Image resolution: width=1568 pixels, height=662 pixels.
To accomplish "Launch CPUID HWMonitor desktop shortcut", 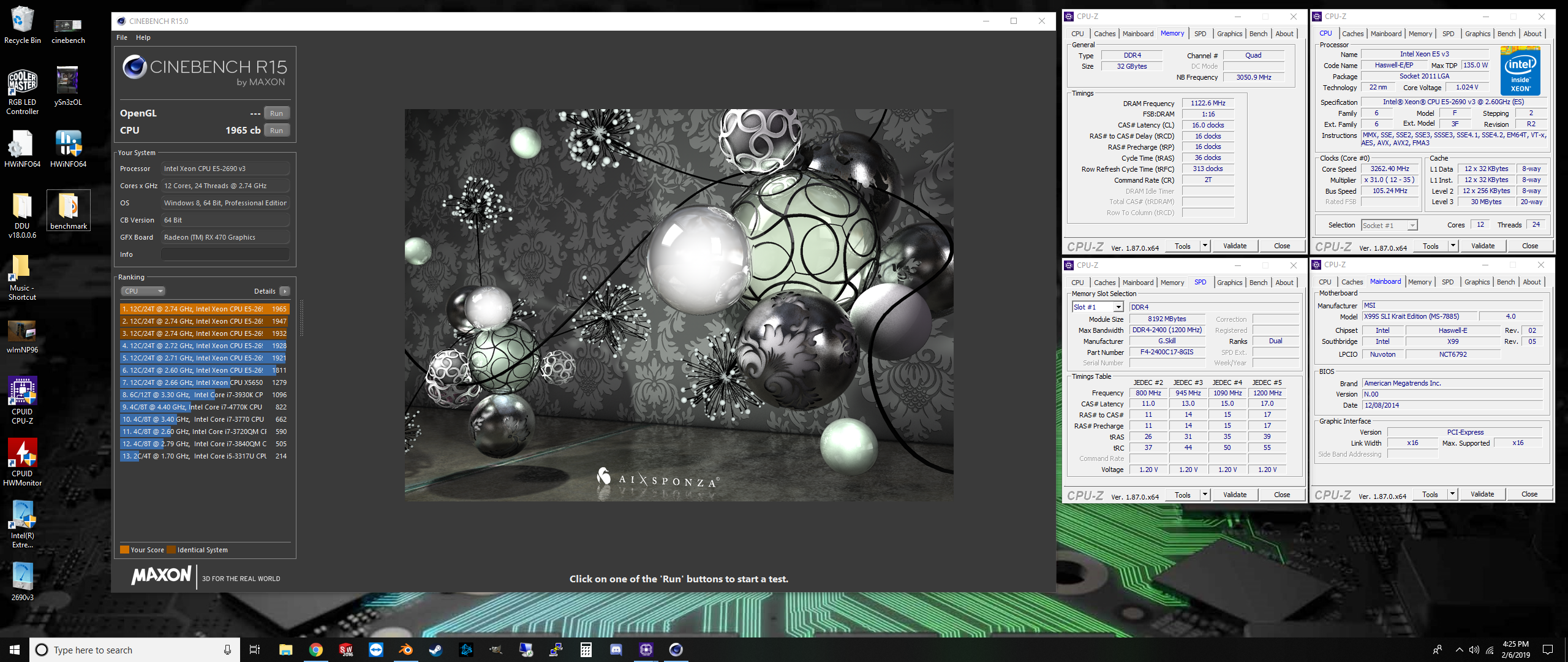I will coord(22,462).
